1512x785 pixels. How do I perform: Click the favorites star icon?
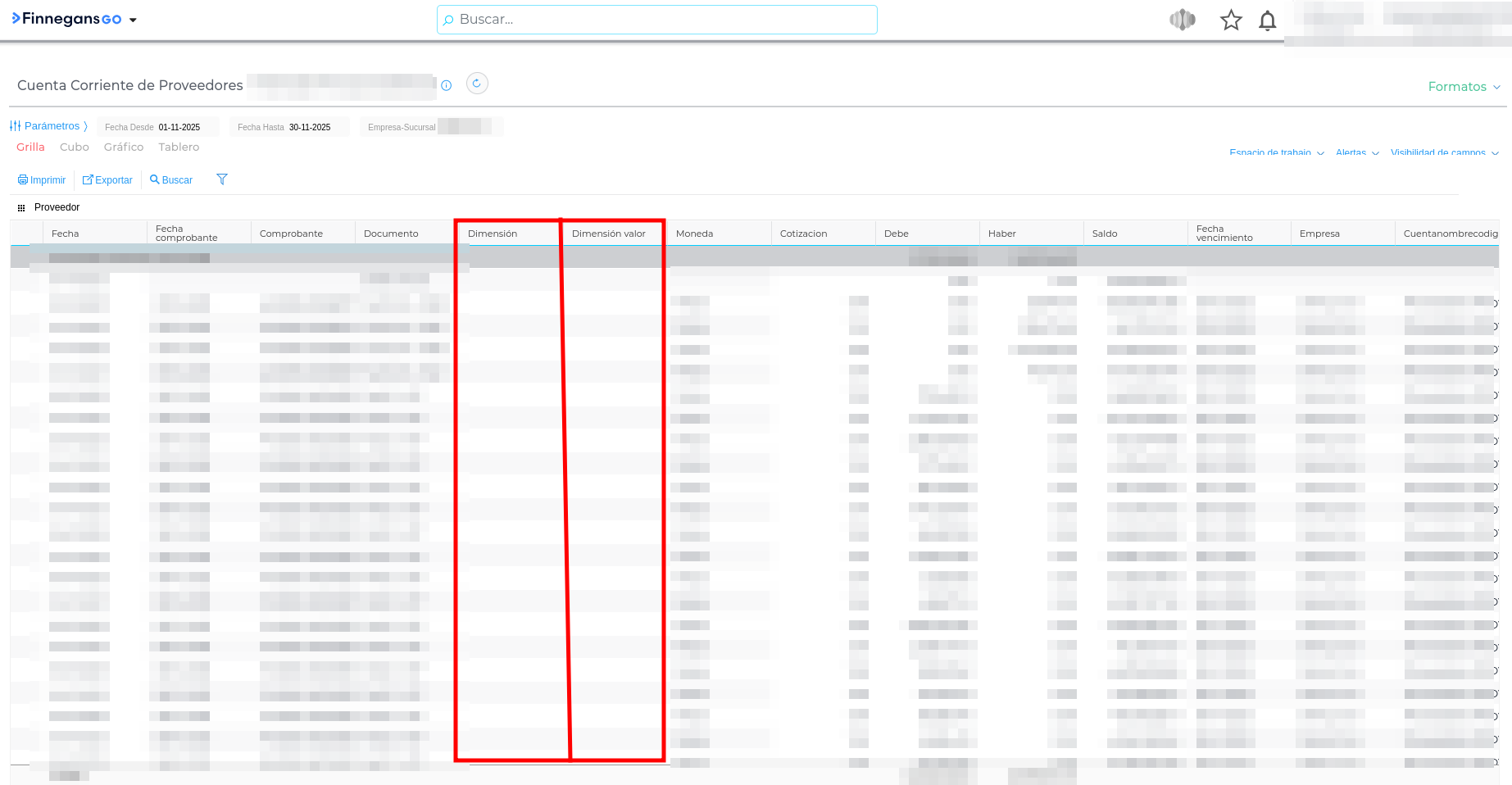tap(1230, 20)
